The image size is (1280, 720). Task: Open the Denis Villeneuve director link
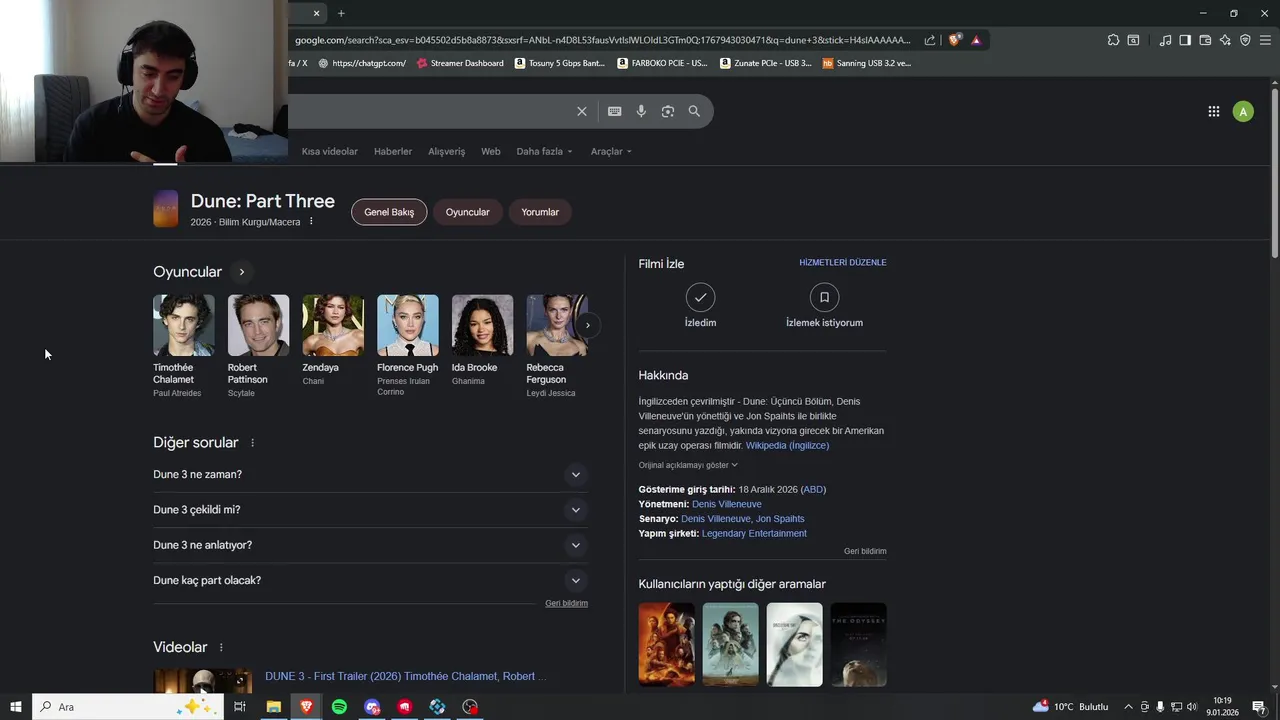[x=727, y=505]
